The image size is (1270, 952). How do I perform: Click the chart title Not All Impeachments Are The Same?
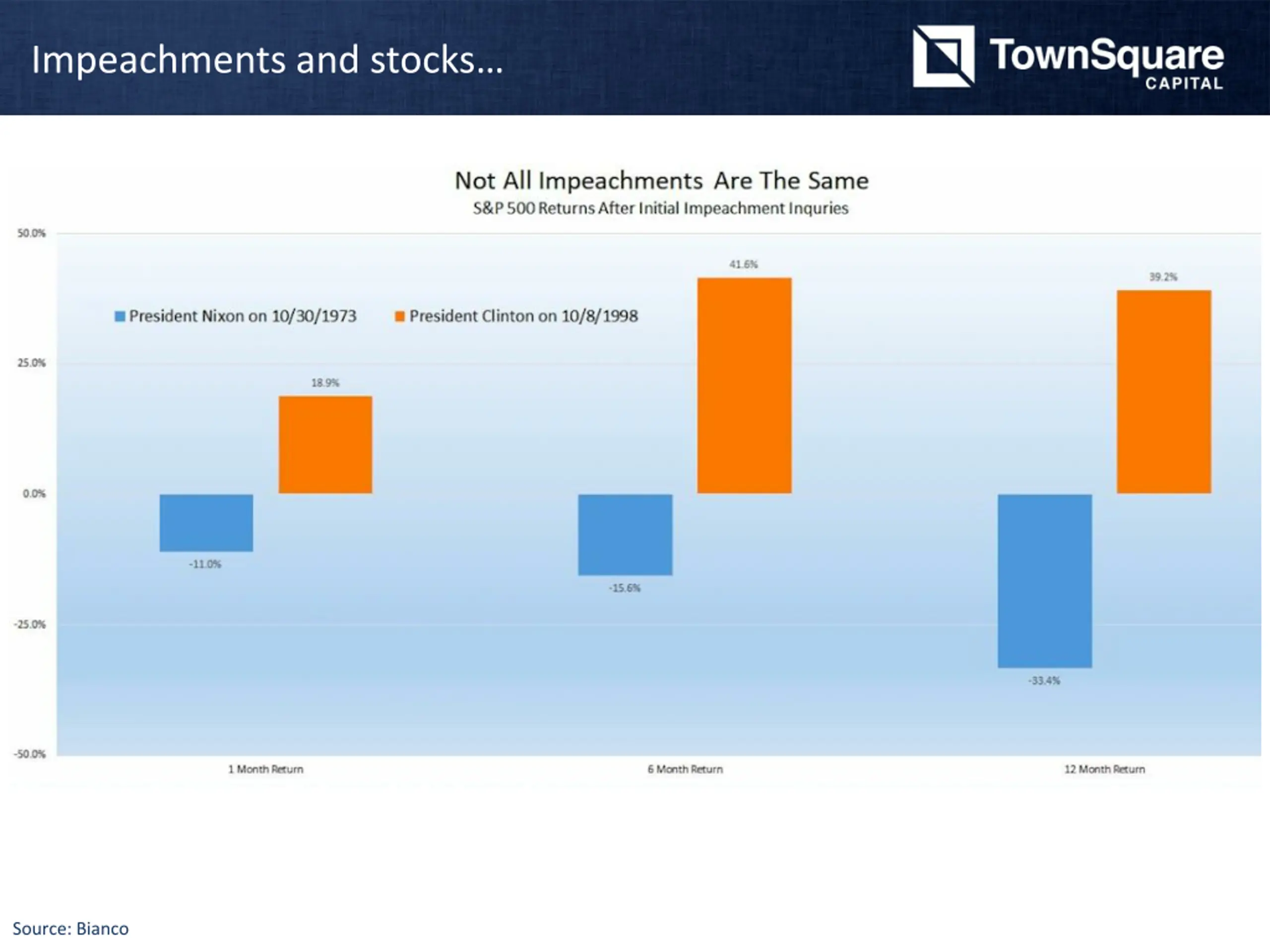[x=661, y=181]
